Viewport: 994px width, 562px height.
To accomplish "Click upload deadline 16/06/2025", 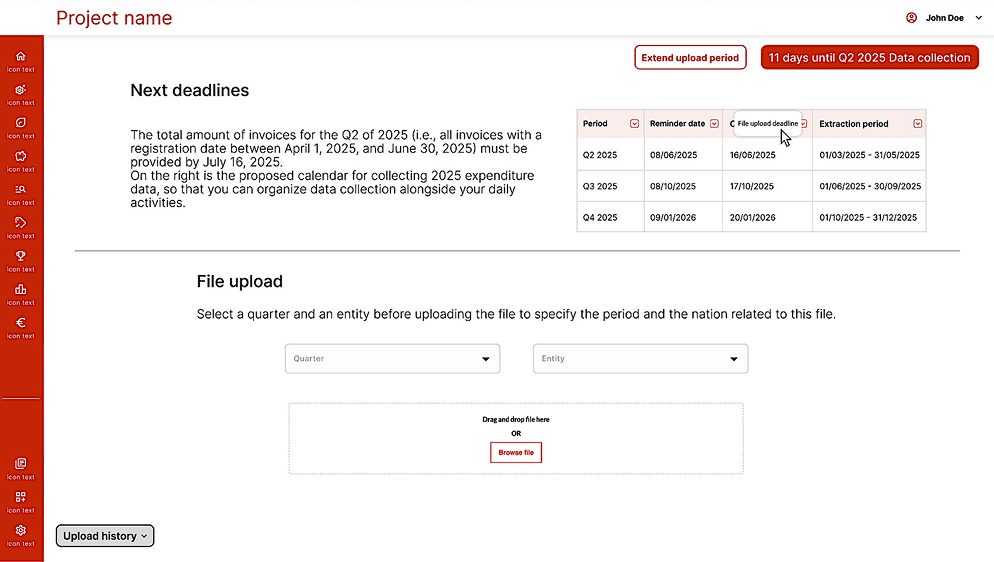I will [x=752, y=155].
